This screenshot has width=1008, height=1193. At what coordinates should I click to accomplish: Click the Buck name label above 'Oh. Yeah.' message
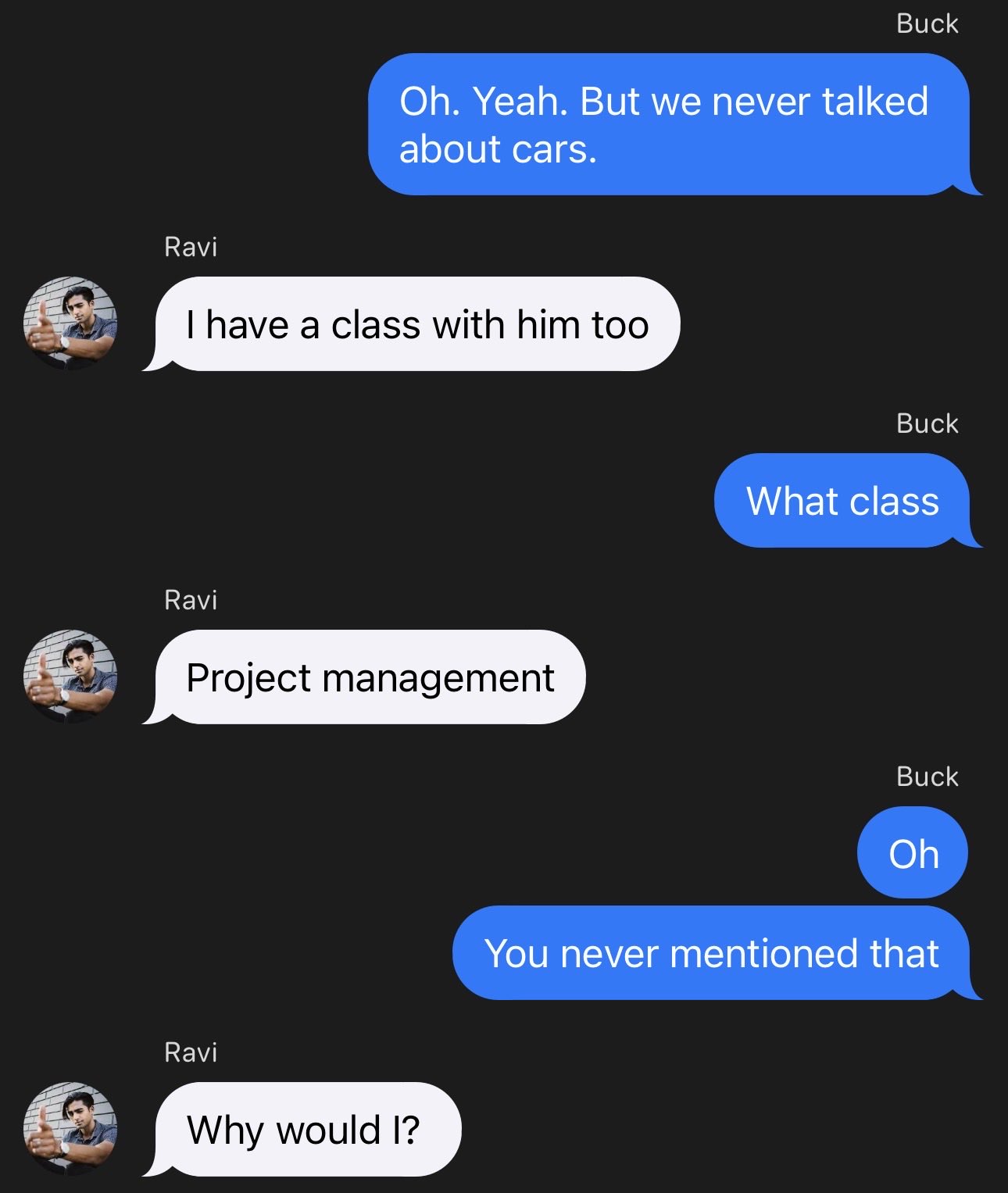tap(927, 23)
